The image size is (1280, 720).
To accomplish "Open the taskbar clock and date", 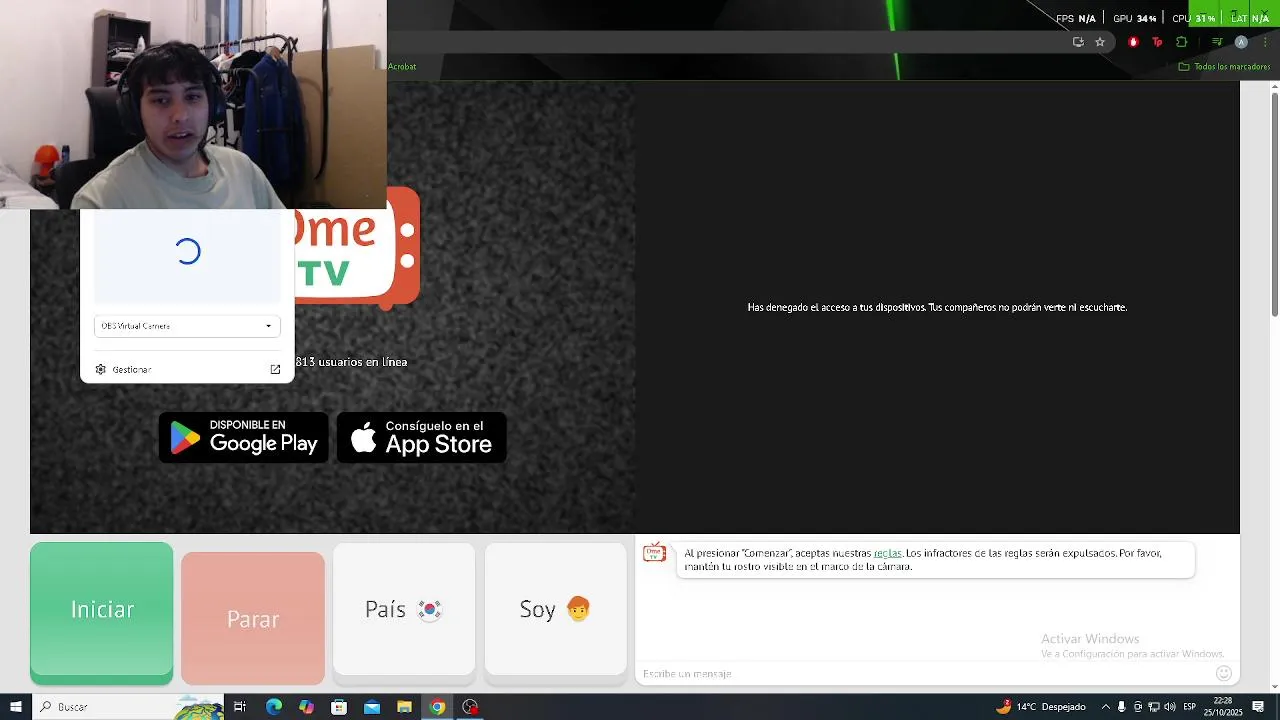I will (1223, 707).
